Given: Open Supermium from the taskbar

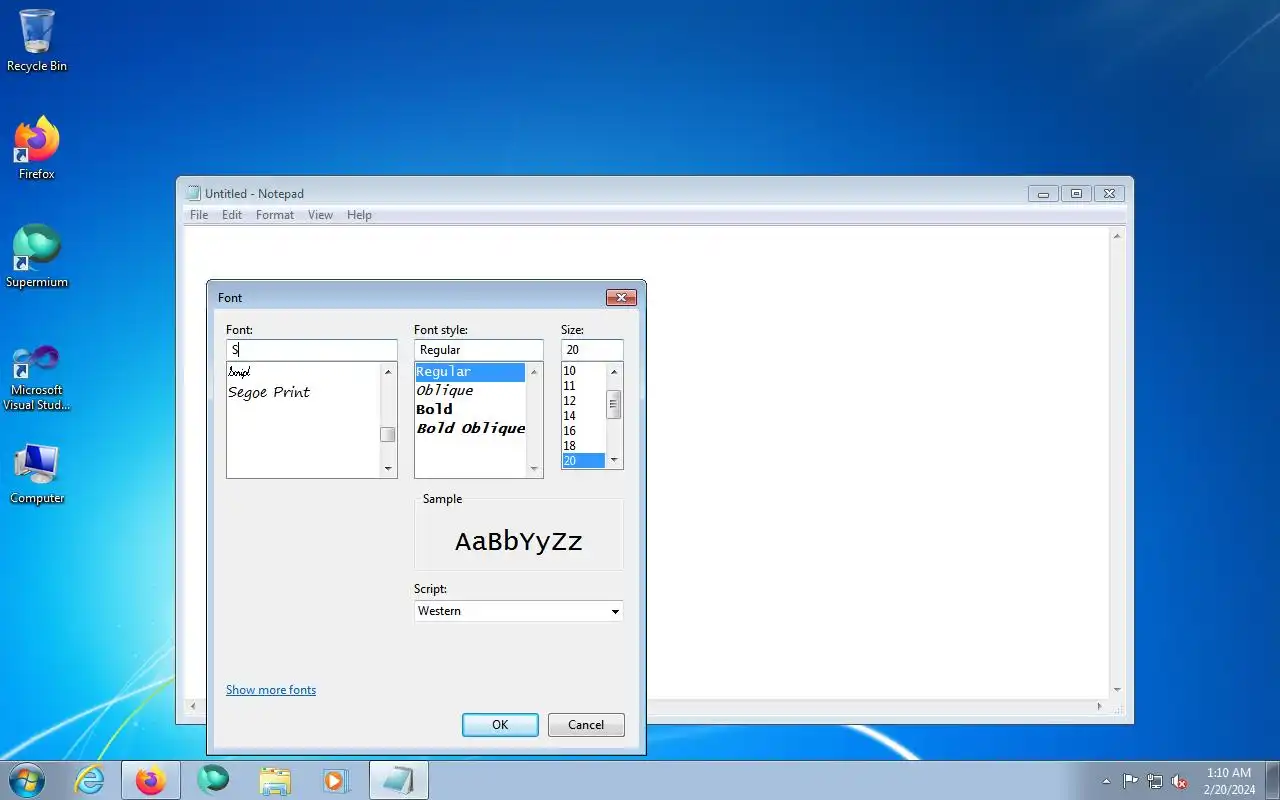Looking at the screenshot, I should point(213,780).
